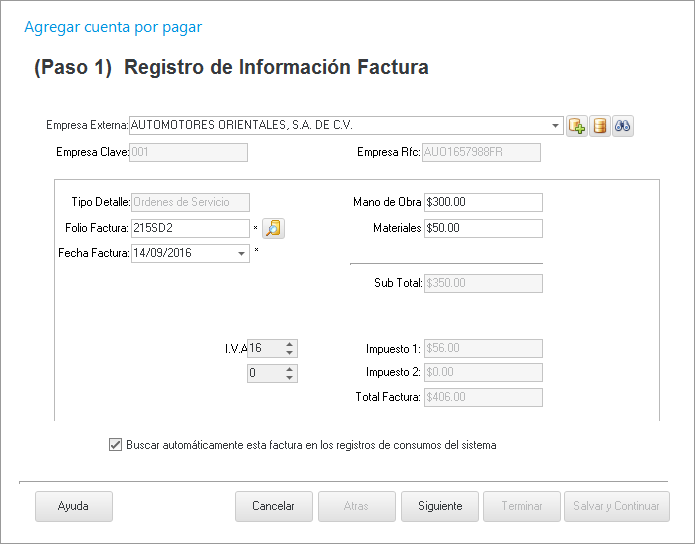Click the Agregar cuenta por pagar title
695x544 pixels.
[x=113, y=27]
